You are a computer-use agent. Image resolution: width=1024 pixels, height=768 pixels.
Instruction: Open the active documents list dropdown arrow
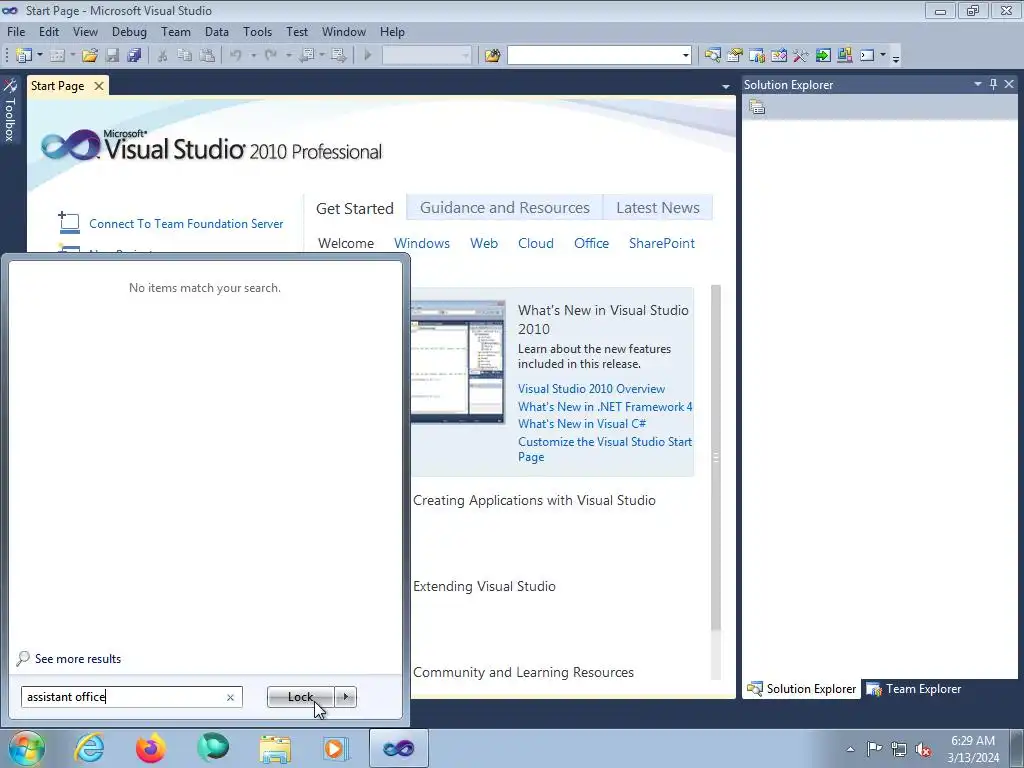tap(726, 86)
